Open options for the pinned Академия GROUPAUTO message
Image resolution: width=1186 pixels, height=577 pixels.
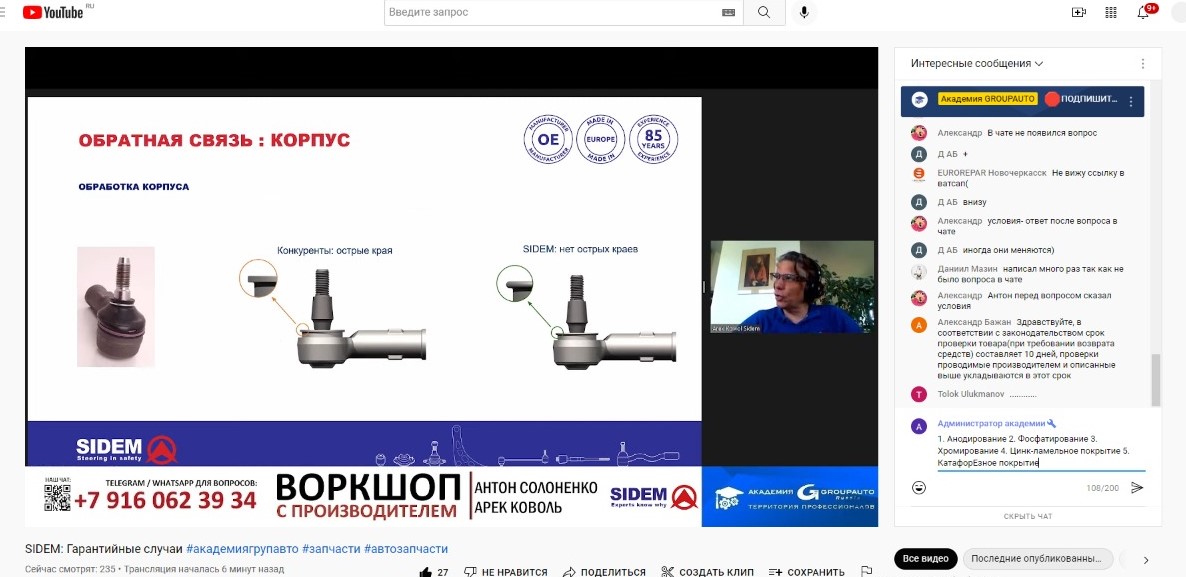coord(1131,101)
